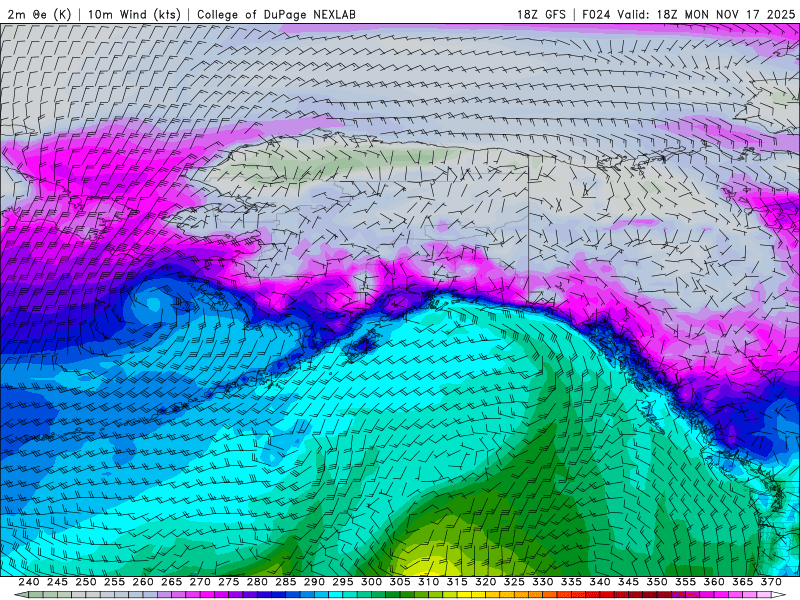Click the 250 value on the color scale
Viewport: 800px width, 600px height.
(86, 582)
